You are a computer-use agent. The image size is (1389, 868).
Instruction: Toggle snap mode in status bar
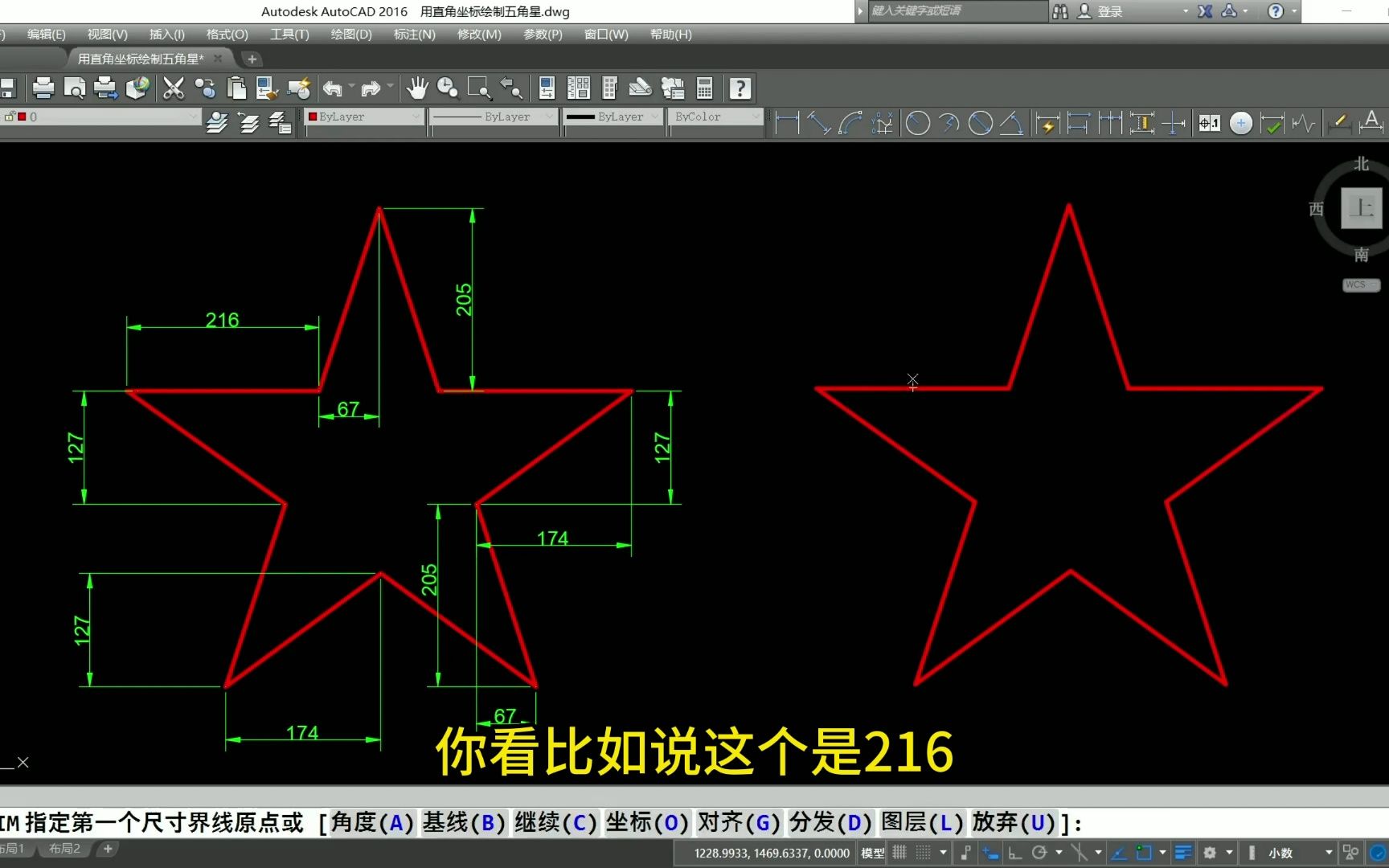pos(923,852)
